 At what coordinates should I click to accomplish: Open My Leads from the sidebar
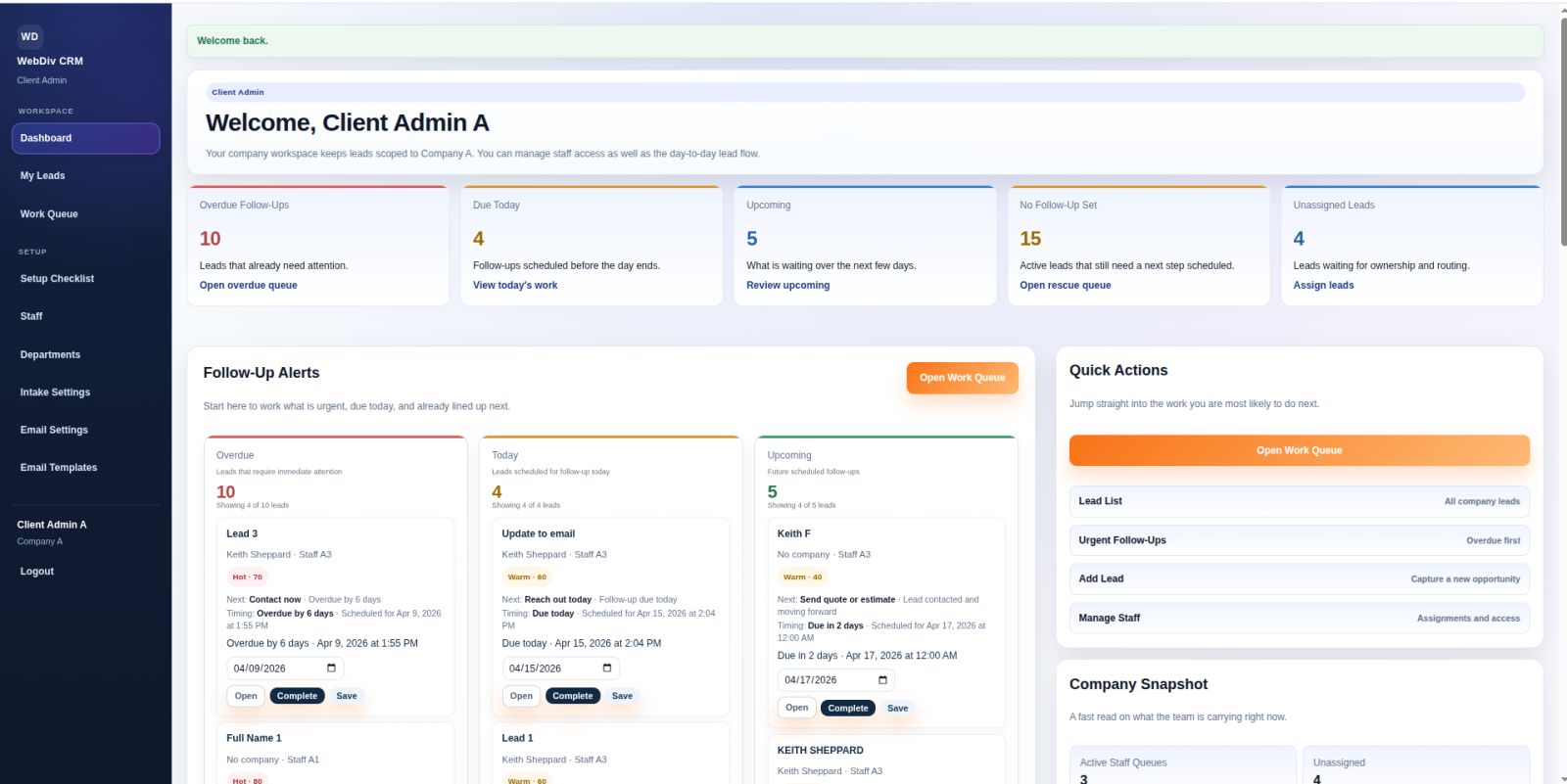pyautogui.click(x=42, y=176)
